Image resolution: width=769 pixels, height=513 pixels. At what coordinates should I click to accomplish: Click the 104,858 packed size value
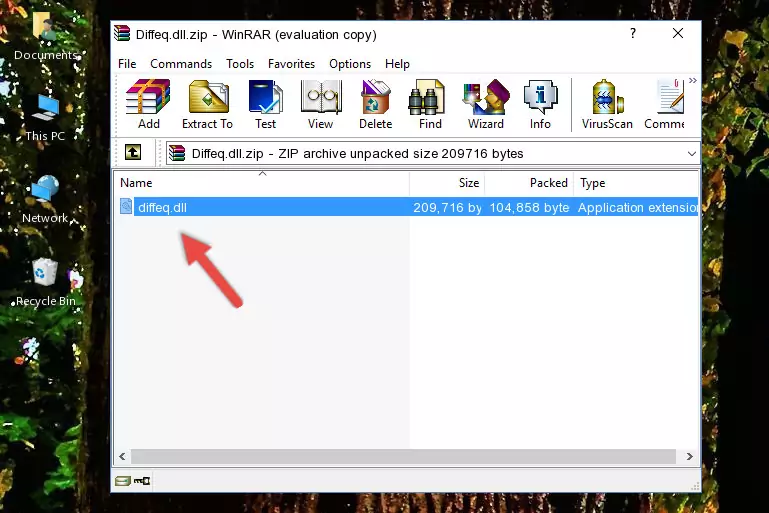(x=530, y=207)
